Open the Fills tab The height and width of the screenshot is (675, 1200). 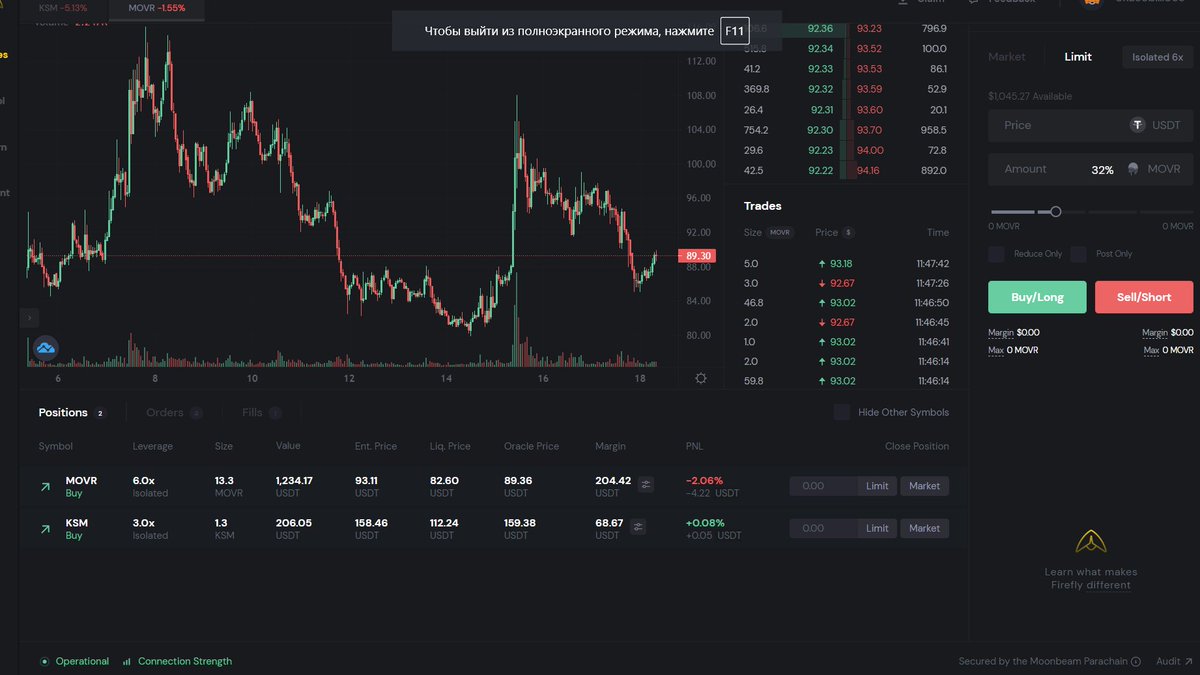click(261, 412)
